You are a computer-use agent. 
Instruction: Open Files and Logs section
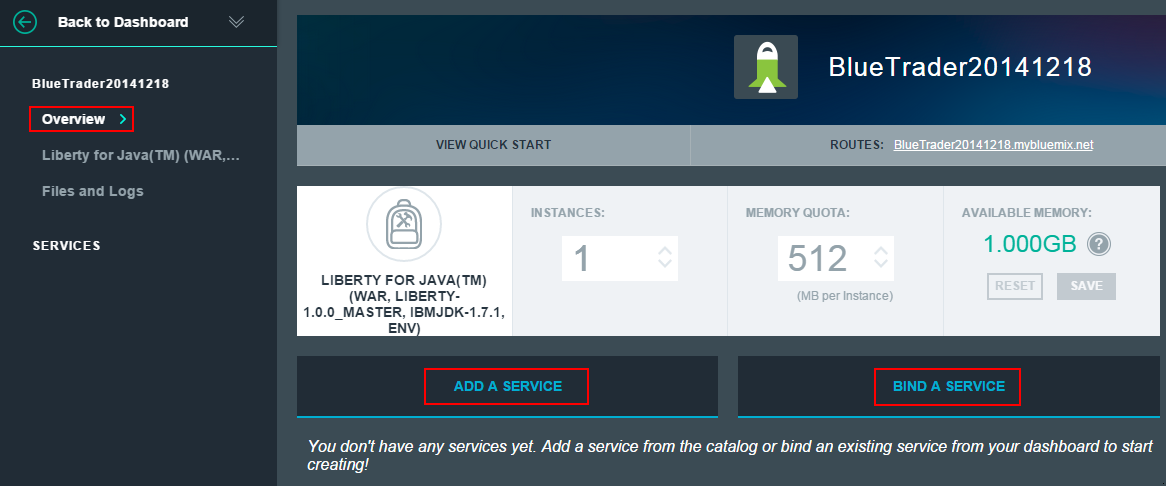tap(92, 191)
